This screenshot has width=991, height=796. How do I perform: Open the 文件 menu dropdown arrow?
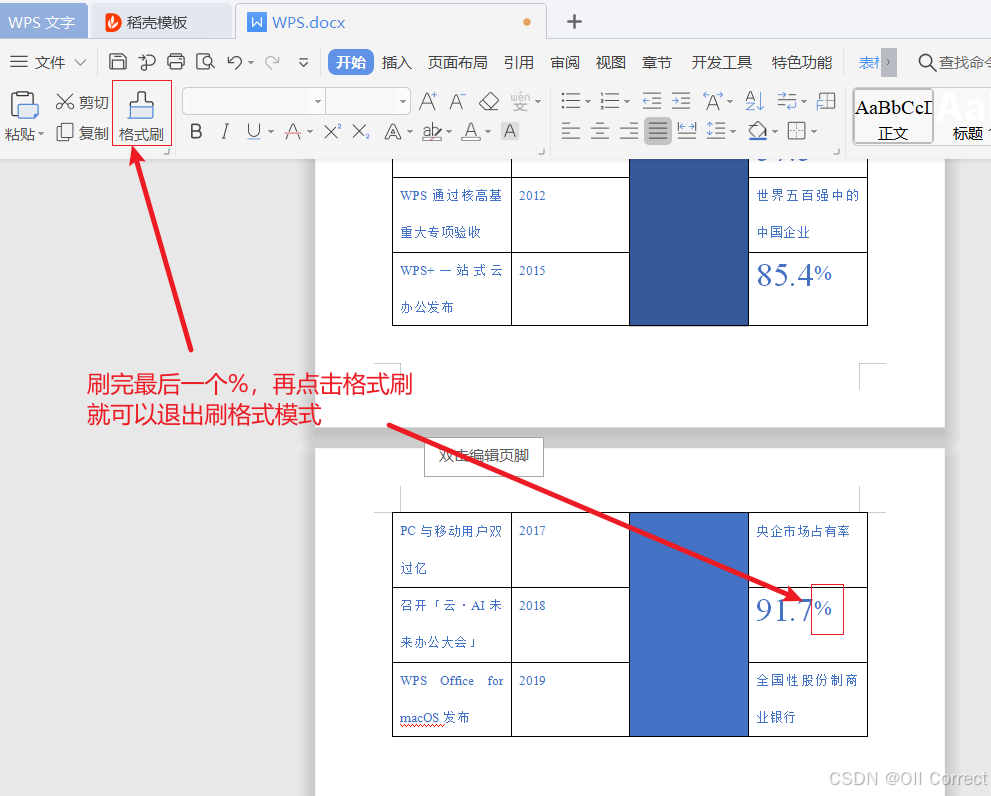80,62
